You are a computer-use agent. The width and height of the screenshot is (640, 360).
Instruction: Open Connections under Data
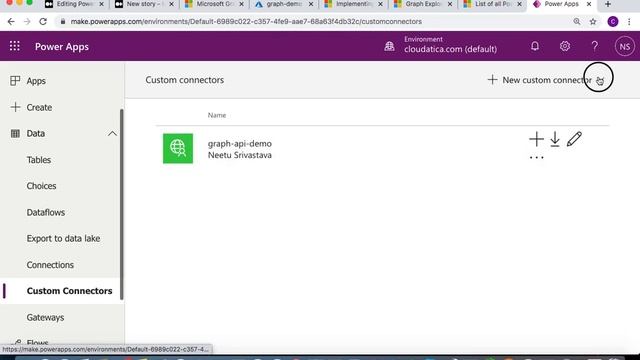[50, 265]
